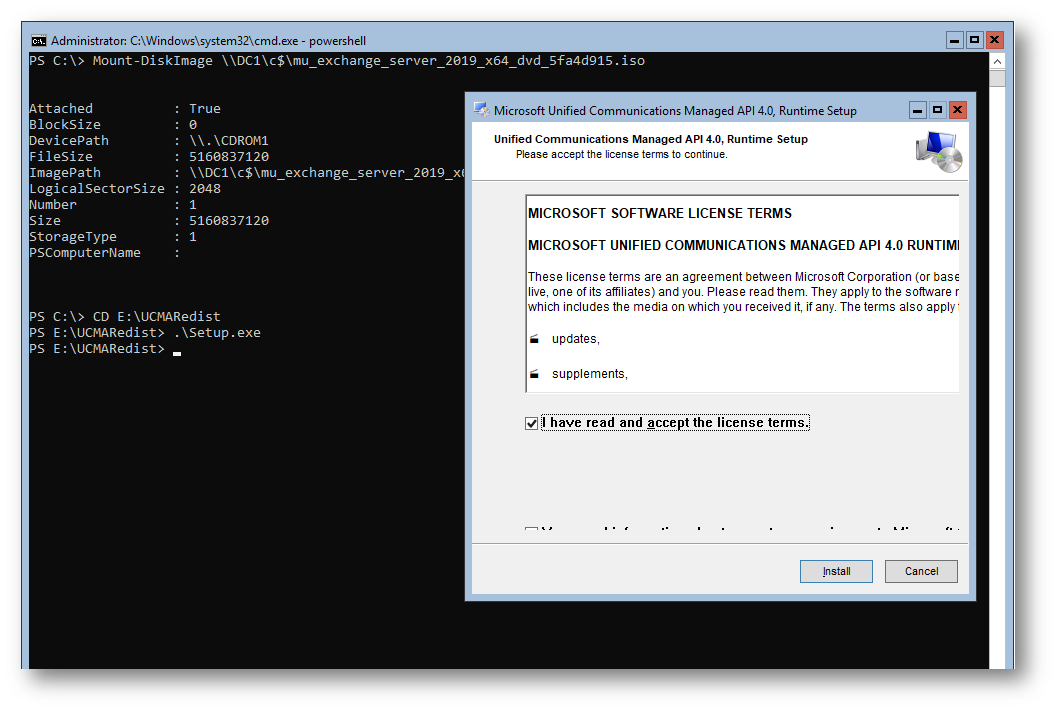This screenshot has height=711, width=1057.
Task: Click the 'MICROSOFT SOFTWARE LICENSE TERMS' heading
Action: tap(659, 213)
